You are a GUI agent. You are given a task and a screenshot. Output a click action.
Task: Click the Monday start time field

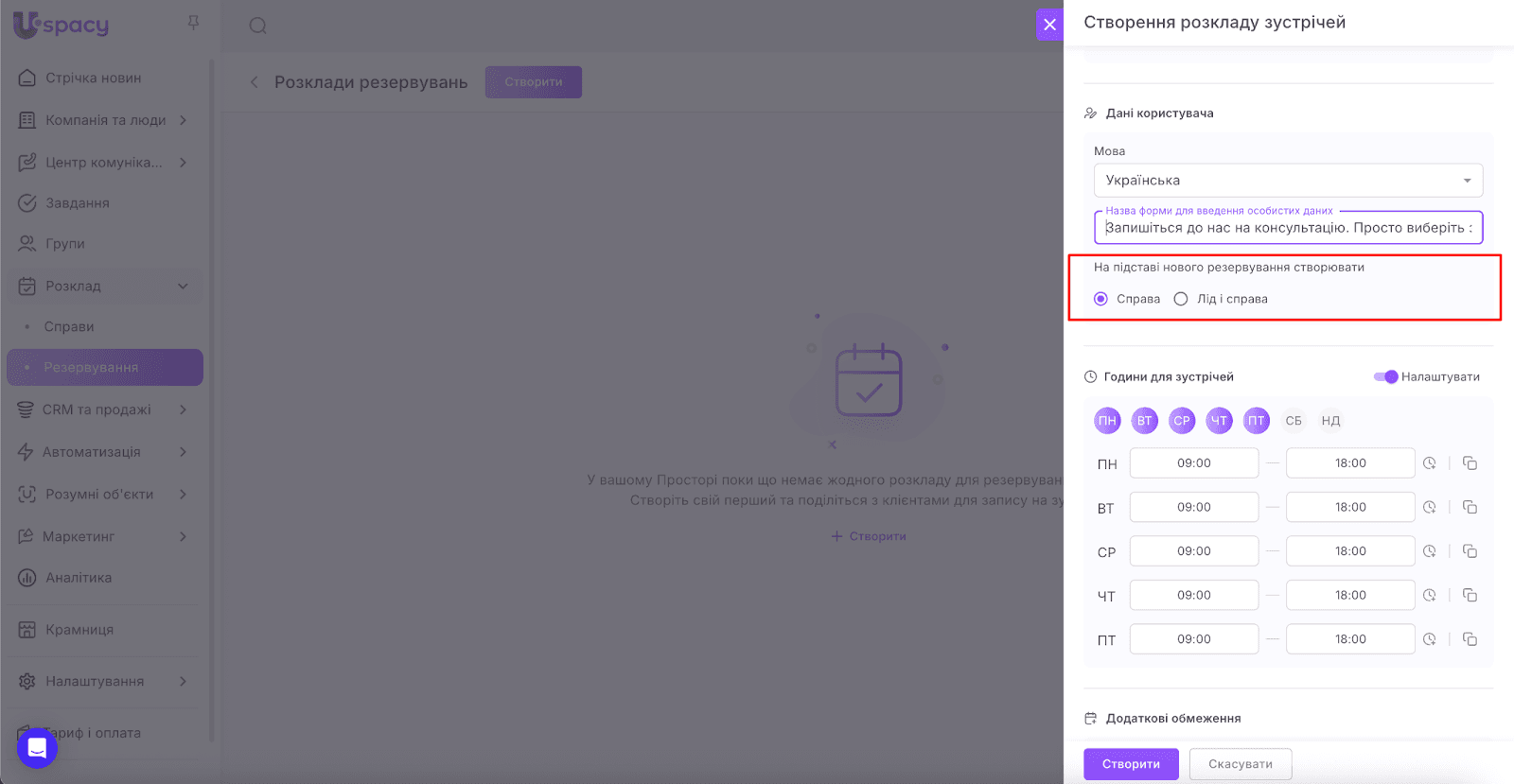(x=1193, y=463)
